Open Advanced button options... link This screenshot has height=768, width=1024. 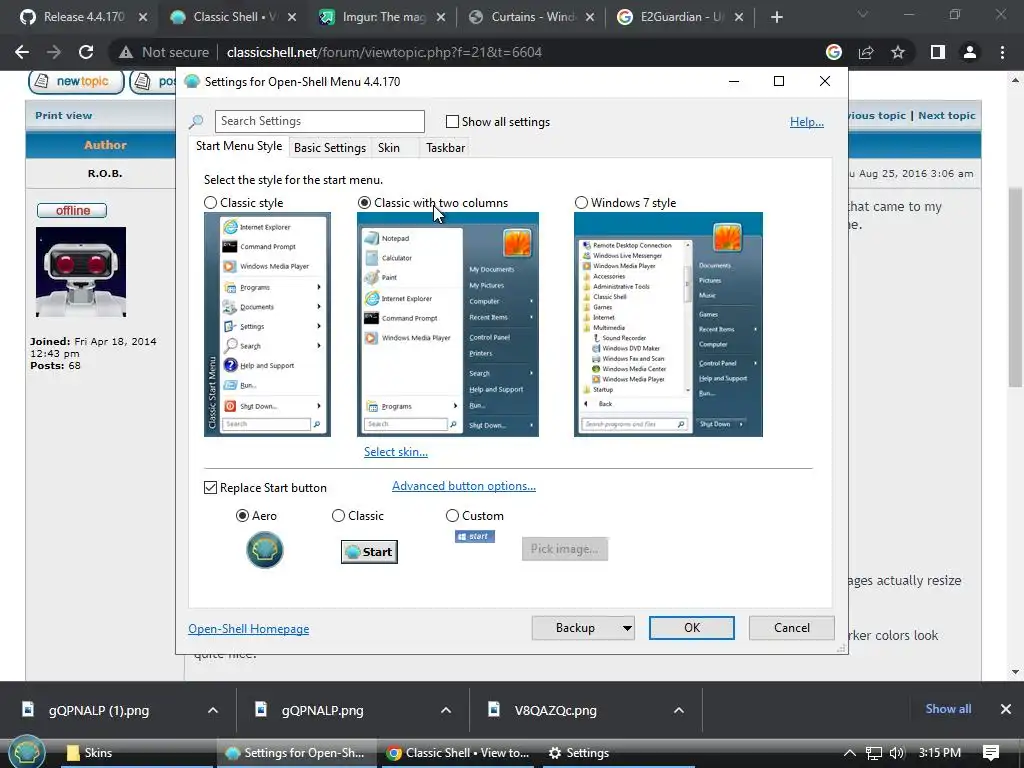tap(464, 486)
